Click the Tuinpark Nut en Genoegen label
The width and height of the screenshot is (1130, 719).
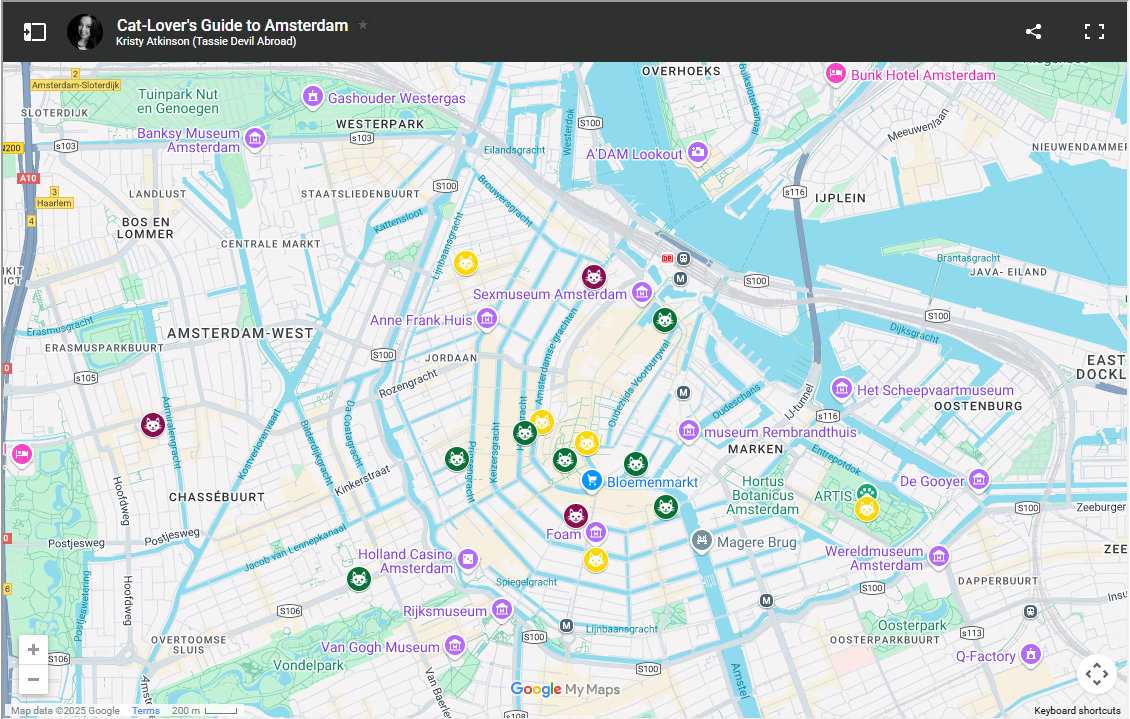click(177, 101)
